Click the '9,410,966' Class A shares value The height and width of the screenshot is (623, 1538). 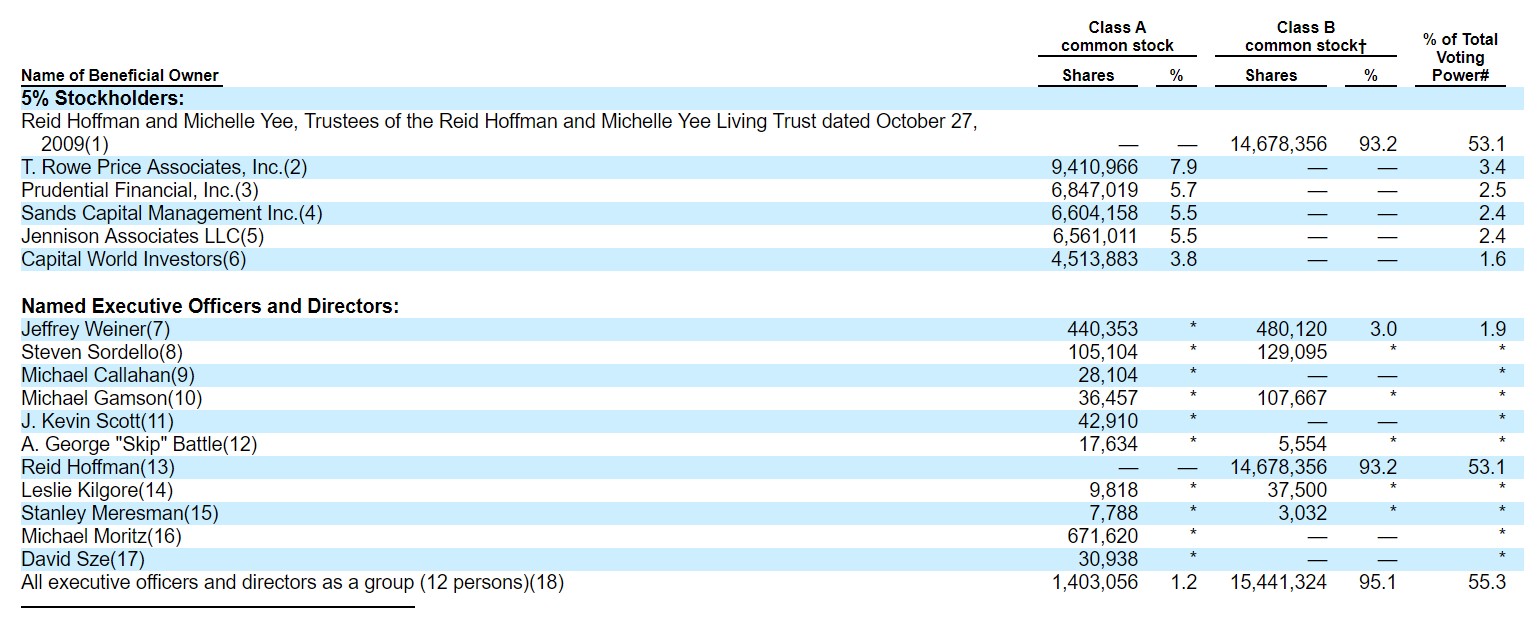point(1094,167)
